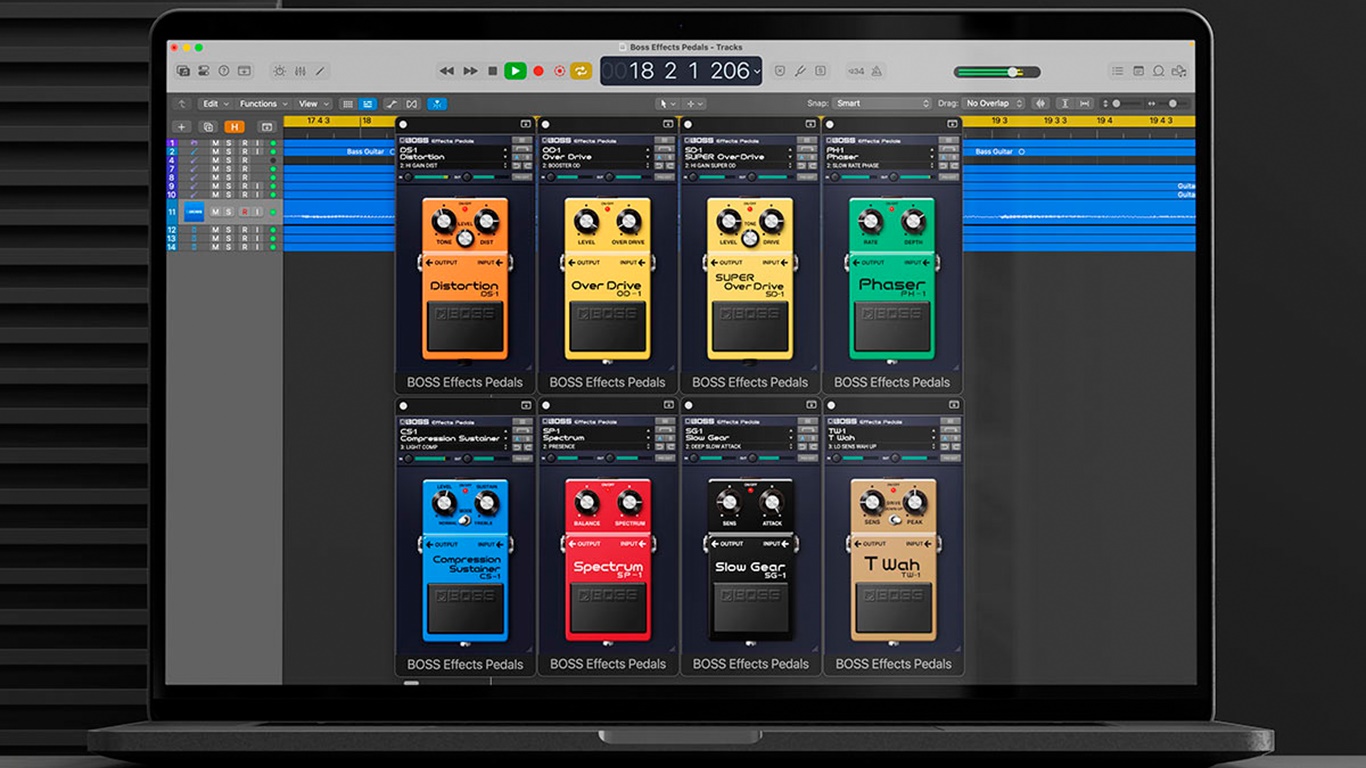Click the Duplicate Track button

point(208,127)
